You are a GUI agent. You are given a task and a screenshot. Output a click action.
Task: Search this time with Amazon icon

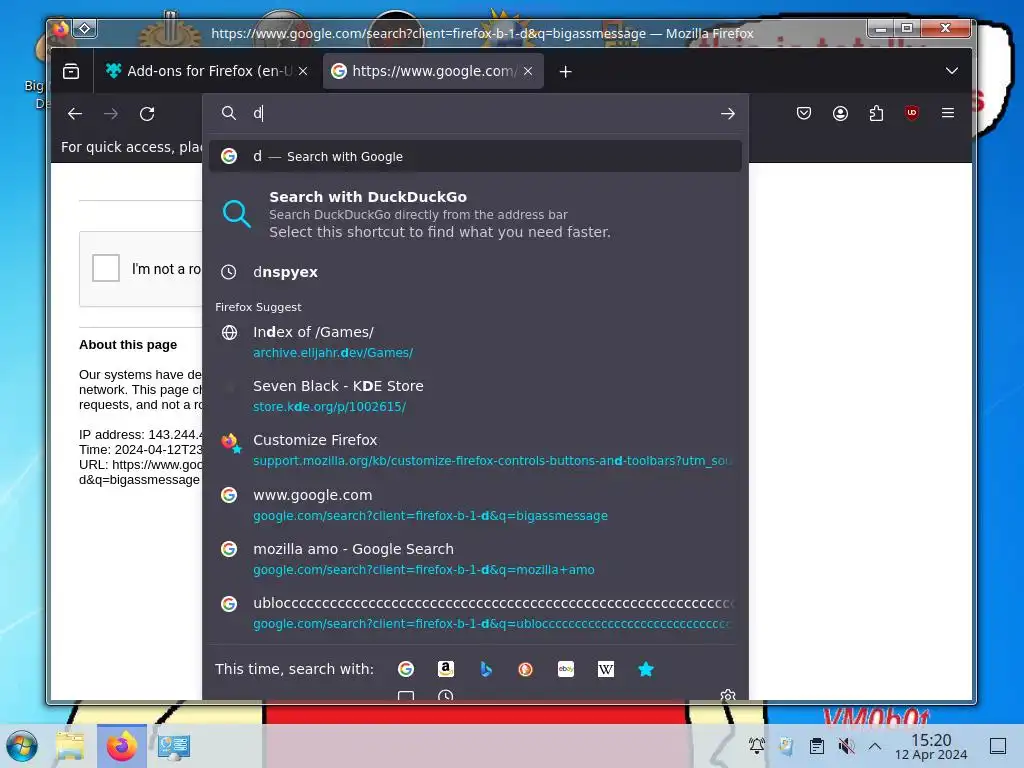point(446,669)
